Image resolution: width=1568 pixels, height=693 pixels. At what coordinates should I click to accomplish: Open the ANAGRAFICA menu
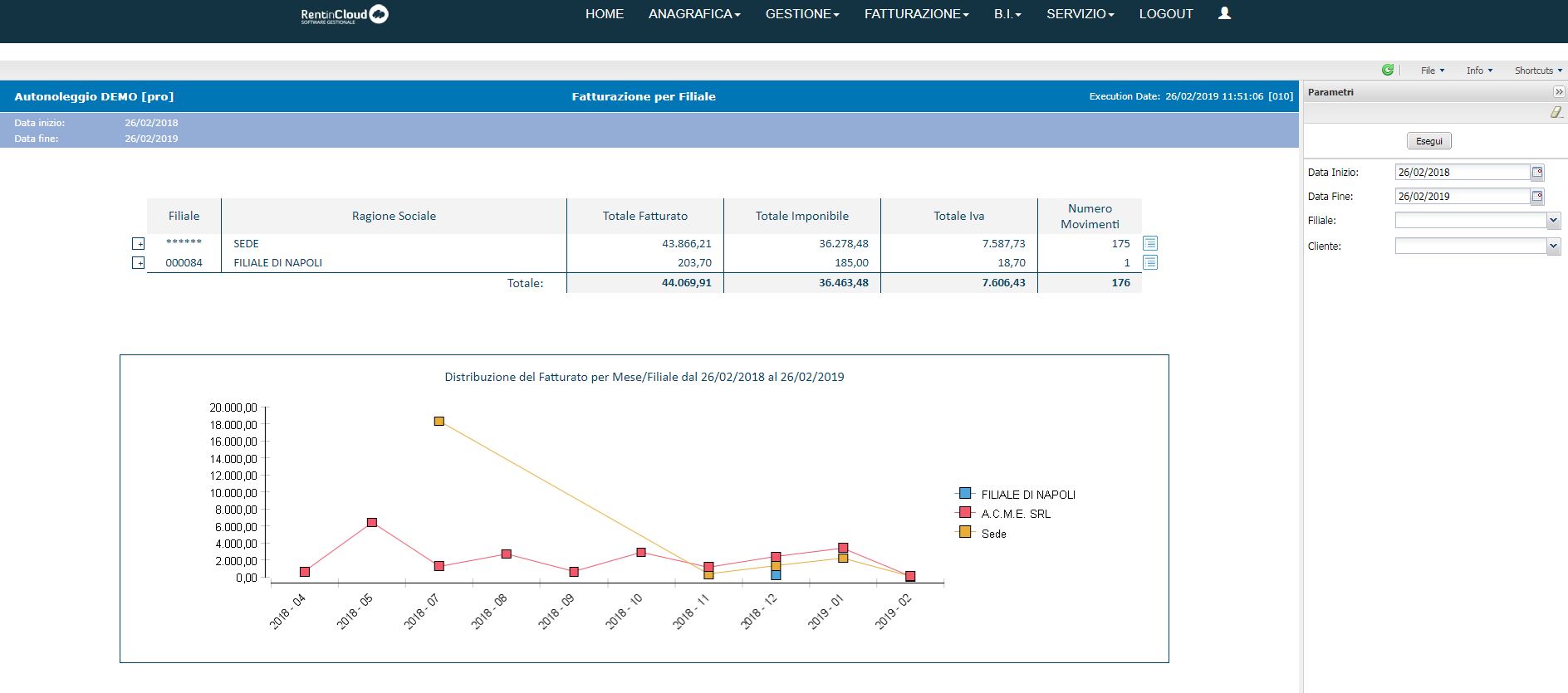pyautogui.click(x=694, y=14)
